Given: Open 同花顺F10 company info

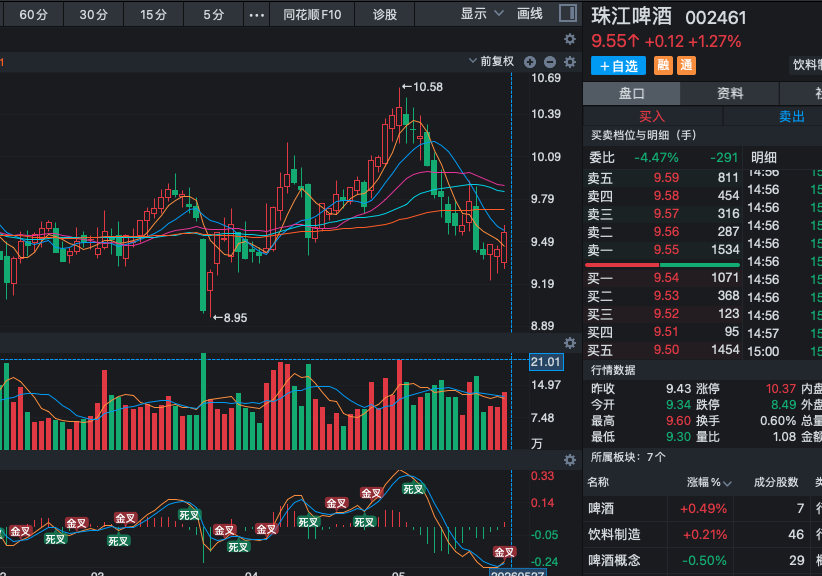Looking at the screenshot, I should point(312,14).
